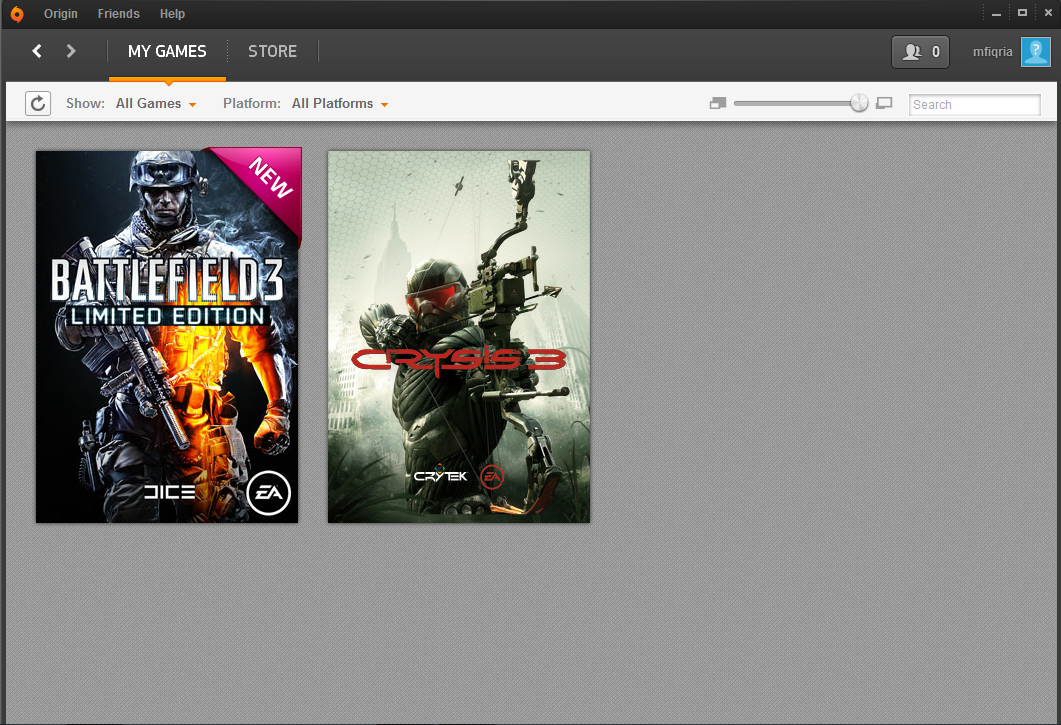Open the Origin menu
1061x725 pixels.
[61, 14]
